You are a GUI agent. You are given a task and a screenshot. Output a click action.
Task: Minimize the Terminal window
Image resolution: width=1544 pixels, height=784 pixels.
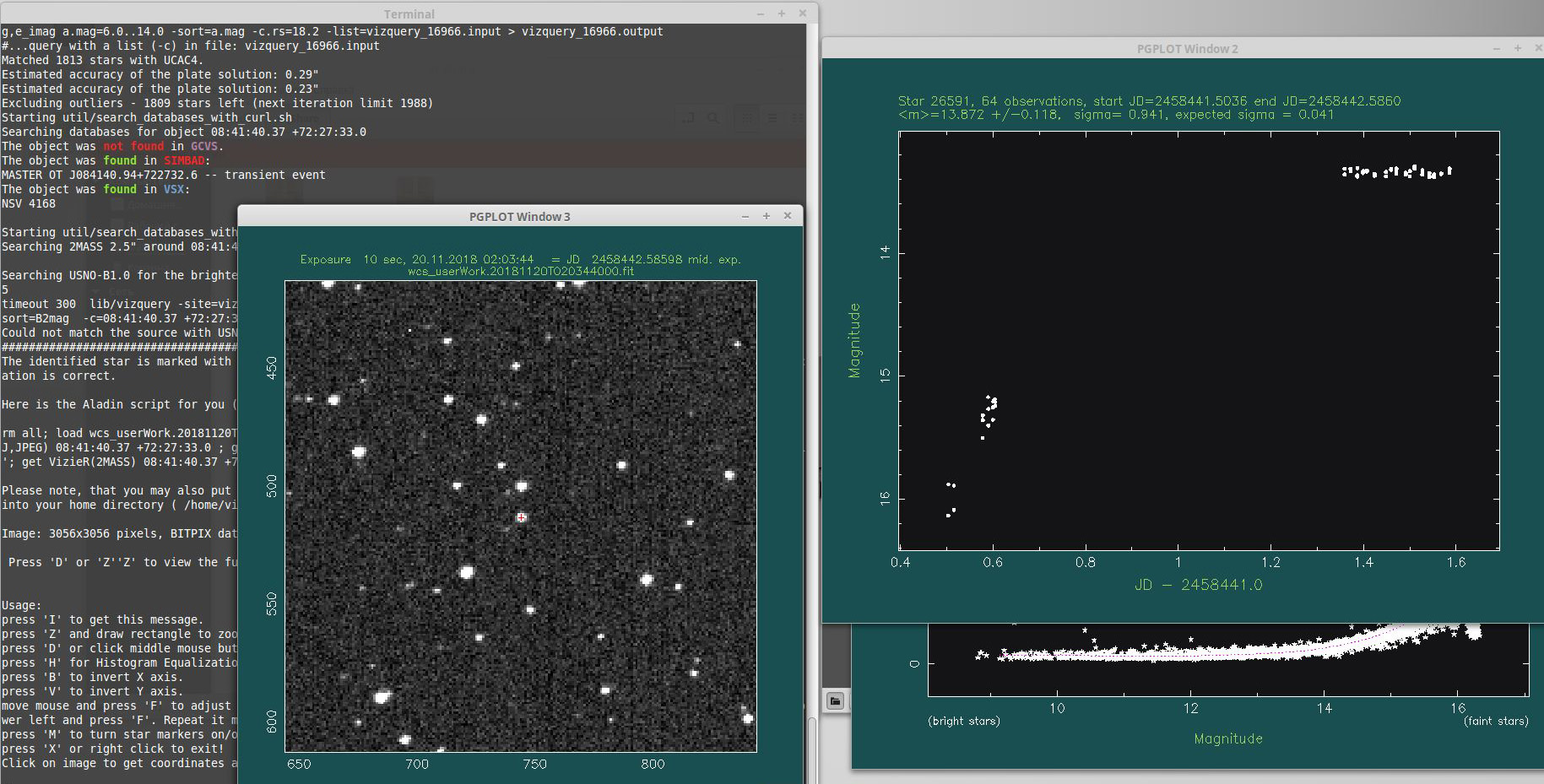coord(760,14)
